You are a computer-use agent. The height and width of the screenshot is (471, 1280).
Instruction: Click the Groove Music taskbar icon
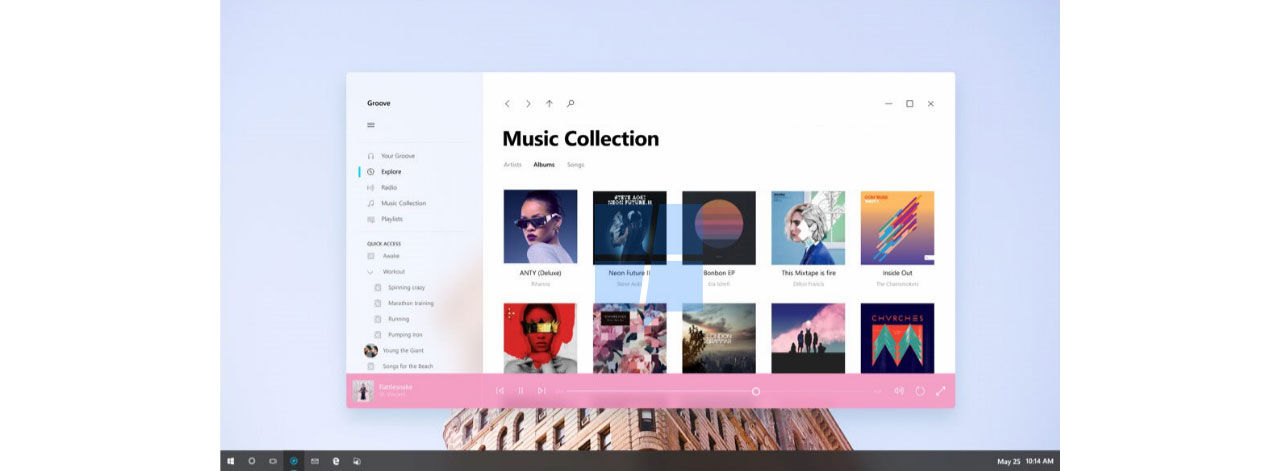coord(293,461)
